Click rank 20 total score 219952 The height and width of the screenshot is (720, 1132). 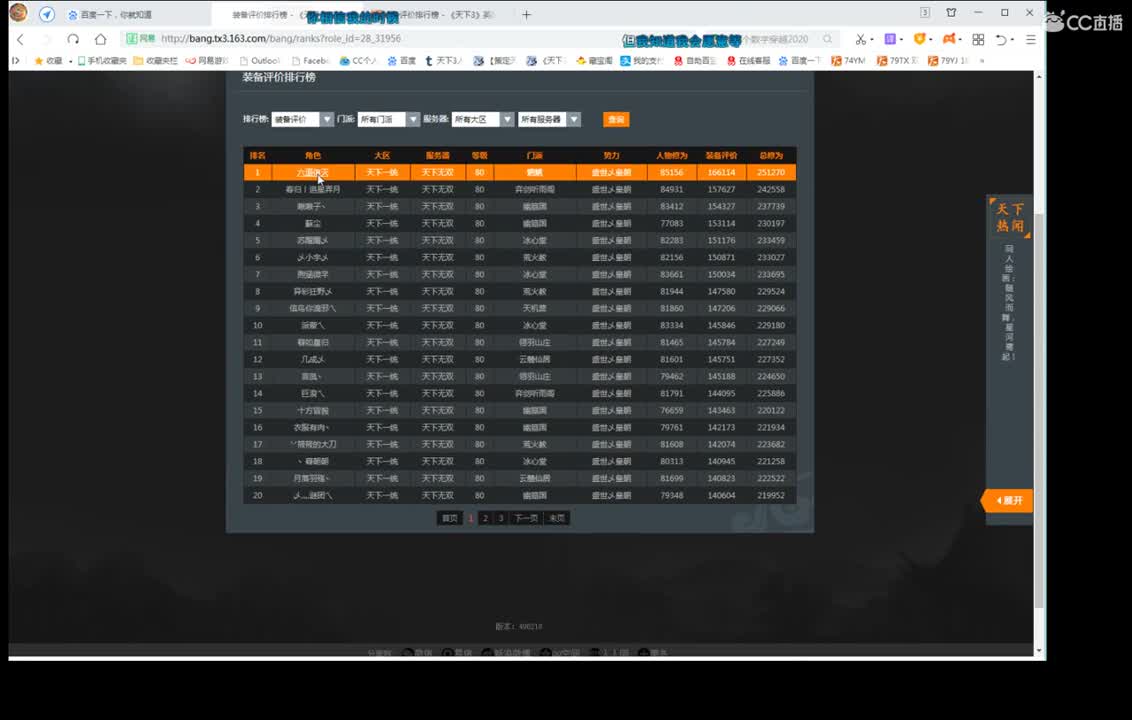tap(770, 495)
